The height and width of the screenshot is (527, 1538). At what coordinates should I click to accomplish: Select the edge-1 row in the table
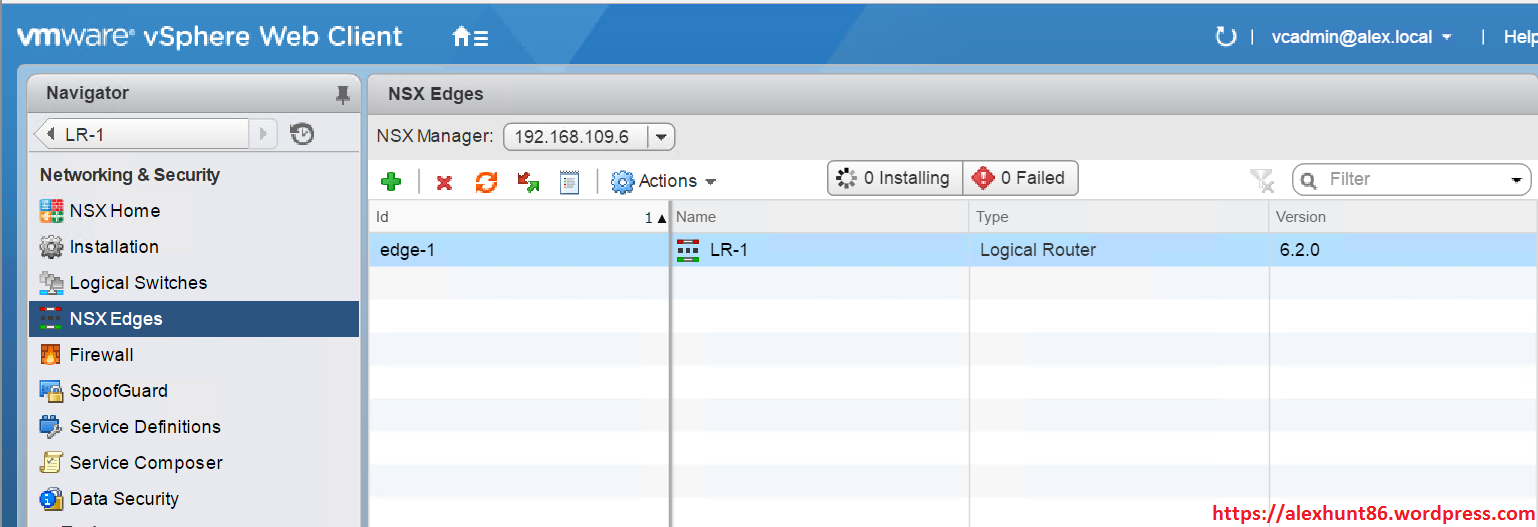click(518, 250)
